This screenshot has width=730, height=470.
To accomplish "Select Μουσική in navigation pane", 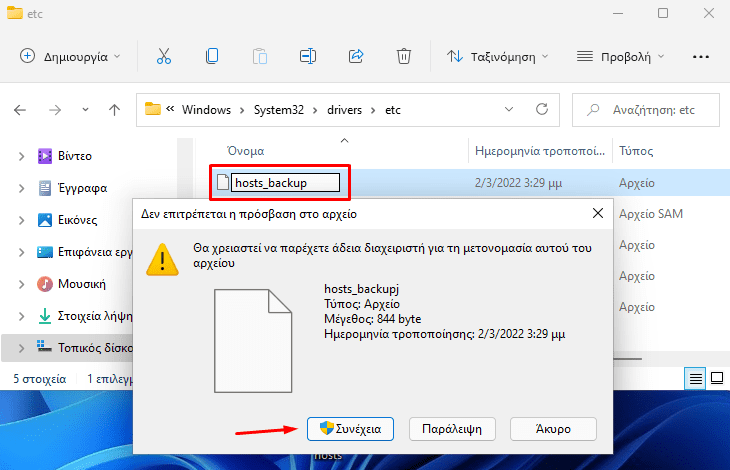I will coord(81,284).
